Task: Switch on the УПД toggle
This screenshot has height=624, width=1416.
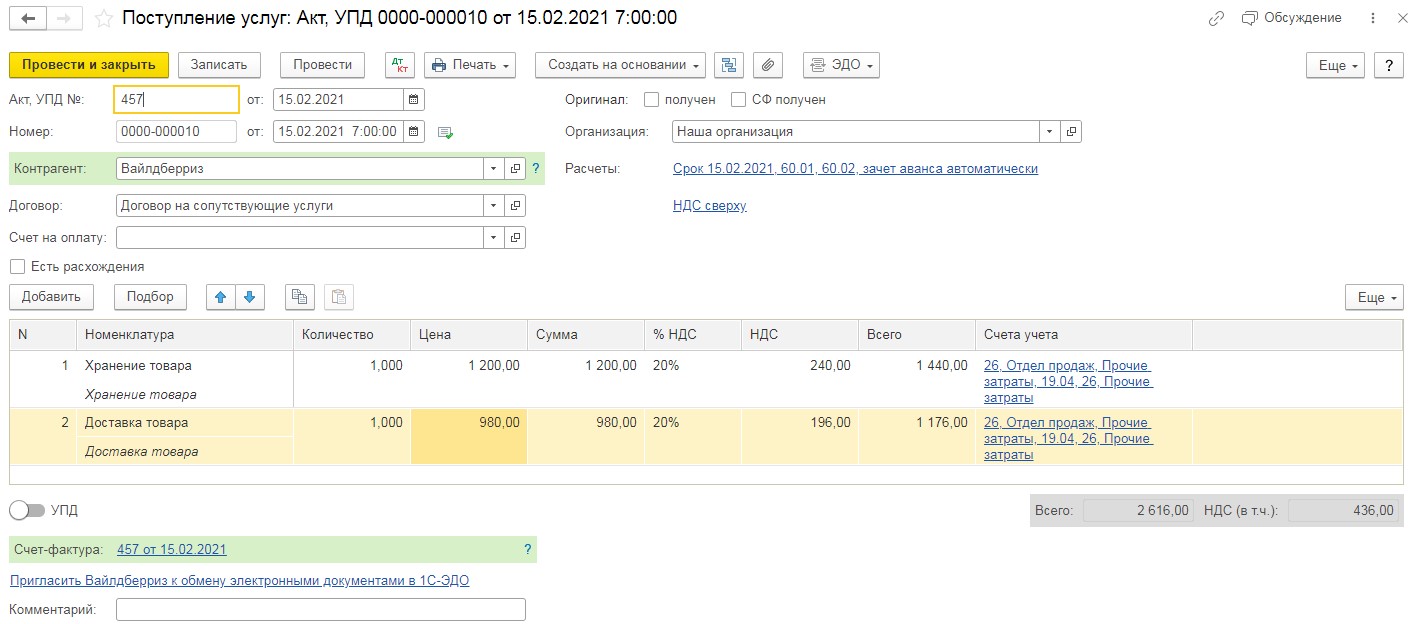Action: point(27,511)
